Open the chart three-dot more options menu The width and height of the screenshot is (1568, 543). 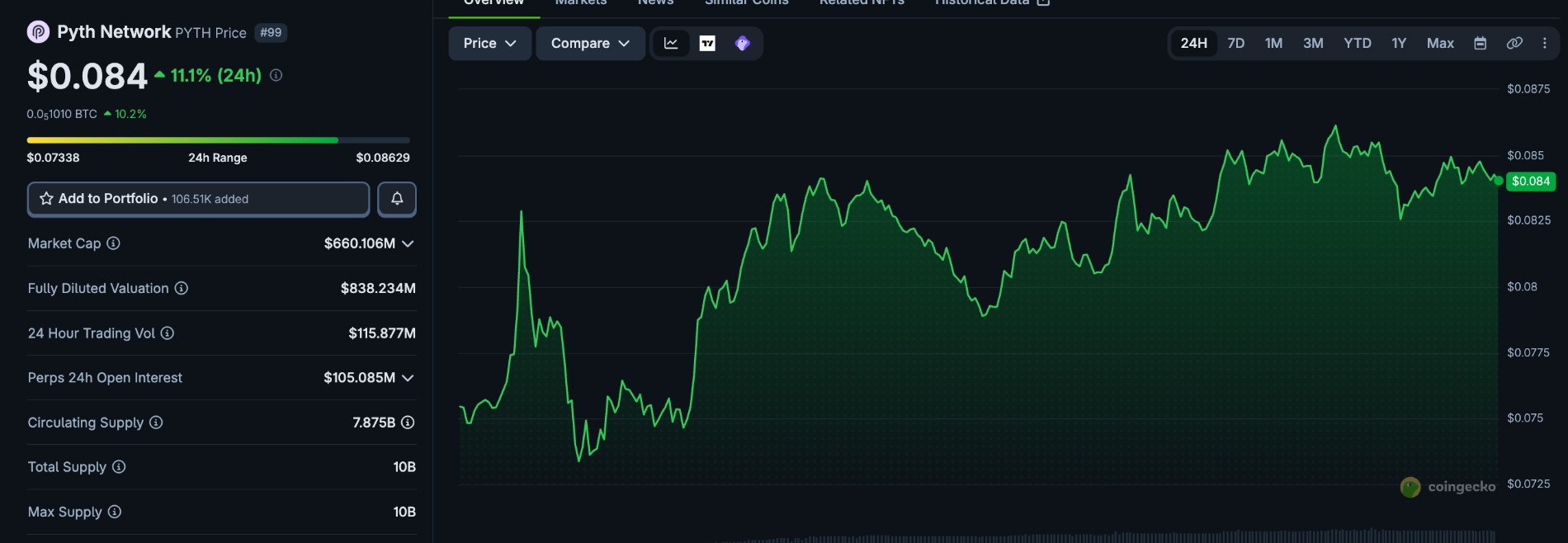(1545, 43)
